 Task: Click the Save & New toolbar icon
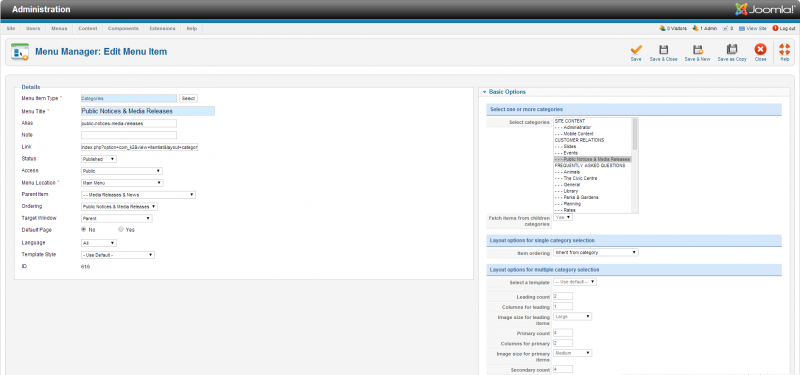697,49
